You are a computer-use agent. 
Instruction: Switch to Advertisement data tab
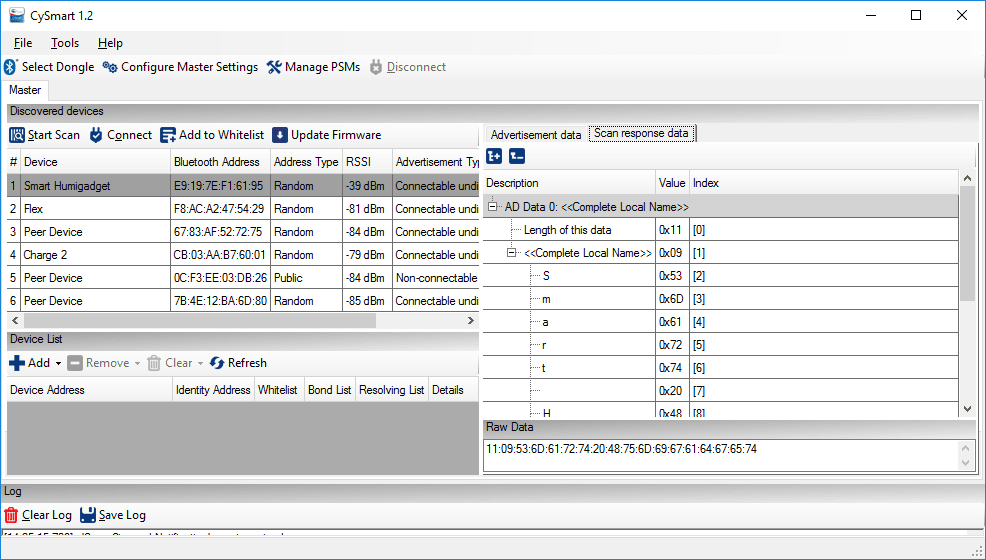click(536, 135)
